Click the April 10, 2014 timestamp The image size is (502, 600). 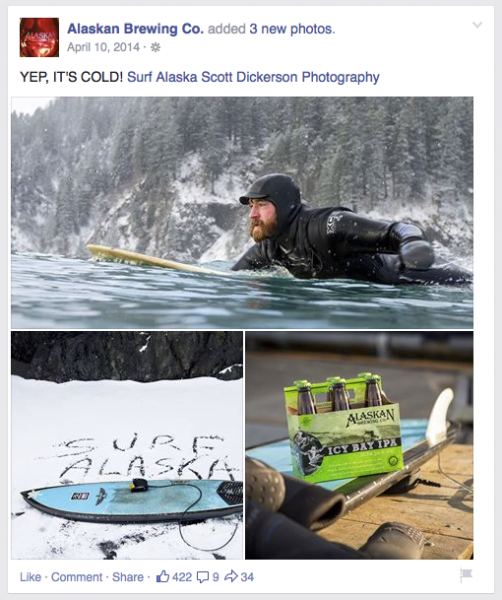click(x=103, y=47)
